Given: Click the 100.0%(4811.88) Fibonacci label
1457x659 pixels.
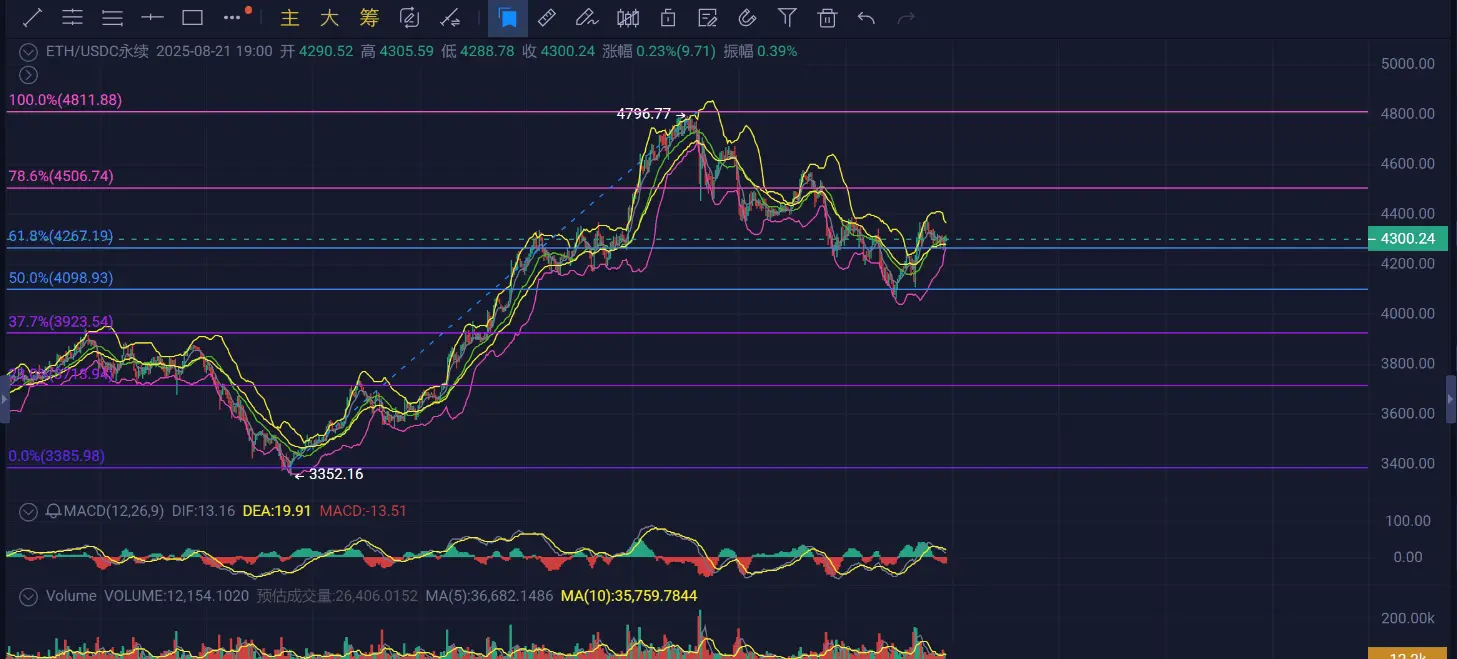Looking at the screenshot, I should 65,100.
